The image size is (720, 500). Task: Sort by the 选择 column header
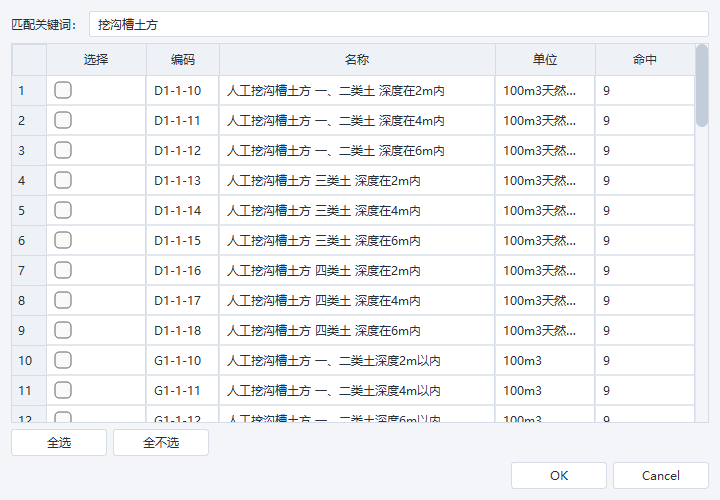pos(96,60)
